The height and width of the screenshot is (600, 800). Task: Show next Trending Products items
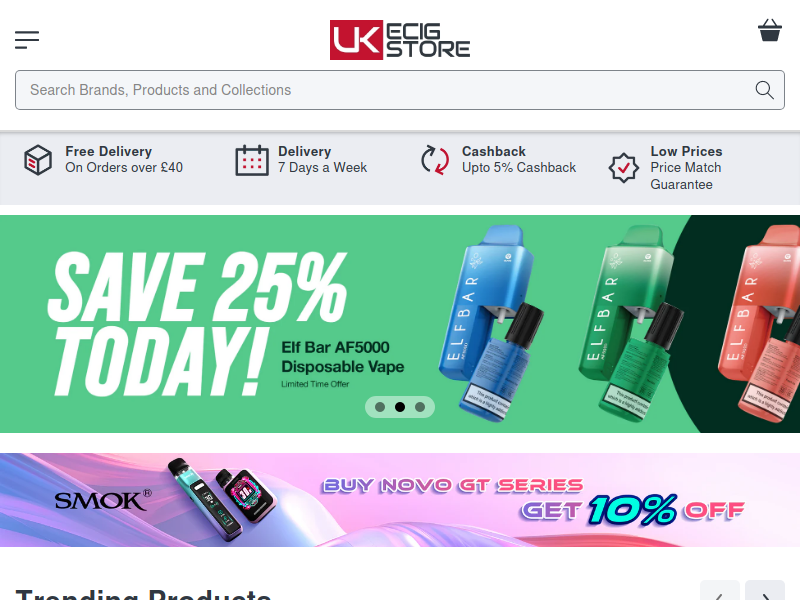tap(765, 590)
